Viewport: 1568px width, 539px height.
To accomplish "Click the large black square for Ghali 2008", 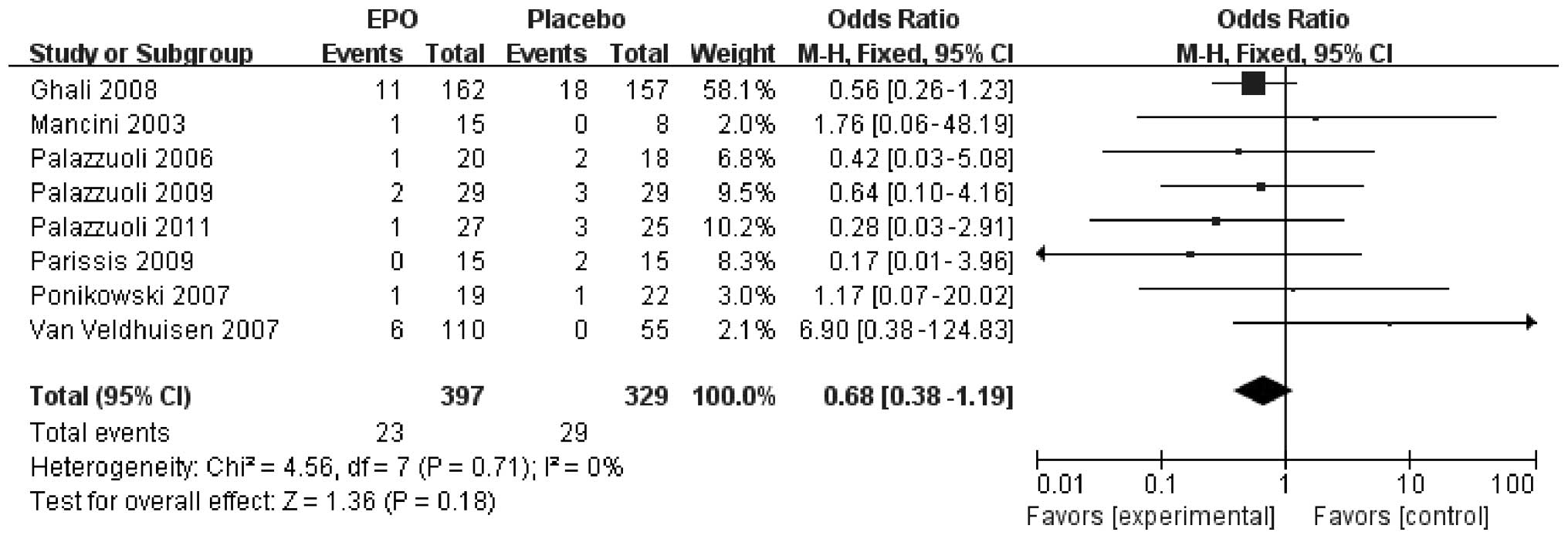I will click(x=1253, y=83).
